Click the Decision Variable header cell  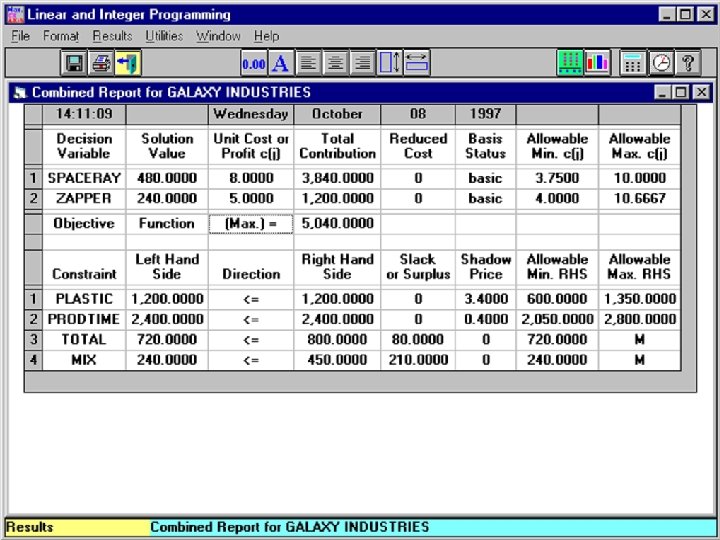point(84,146)
